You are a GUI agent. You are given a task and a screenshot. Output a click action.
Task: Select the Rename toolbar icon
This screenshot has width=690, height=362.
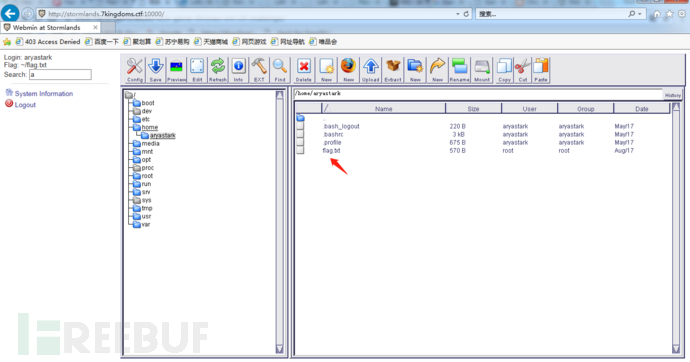pos(459,70)
